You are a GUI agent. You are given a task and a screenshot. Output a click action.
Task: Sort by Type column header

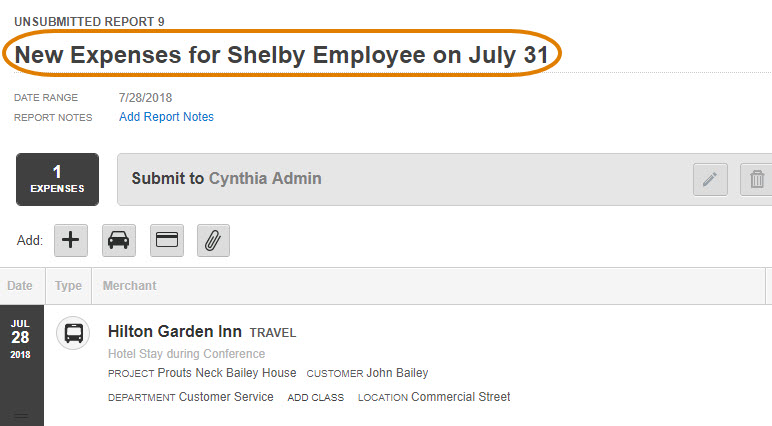[68, 286]
